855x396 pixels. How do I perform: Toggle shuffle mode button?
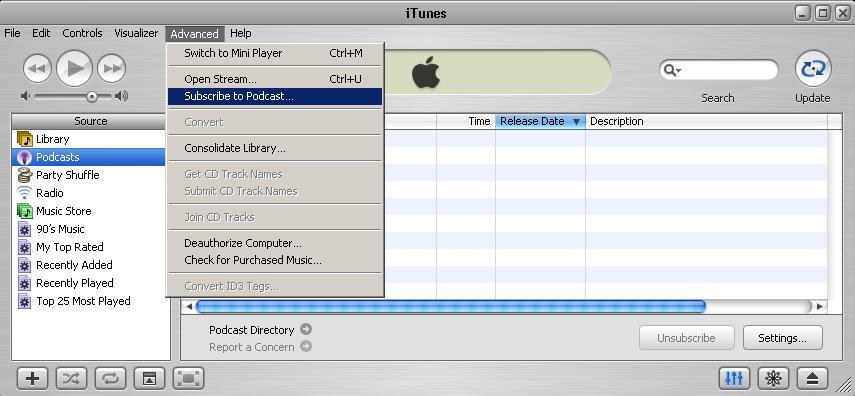pyautogui.click(x=71, y=378)
